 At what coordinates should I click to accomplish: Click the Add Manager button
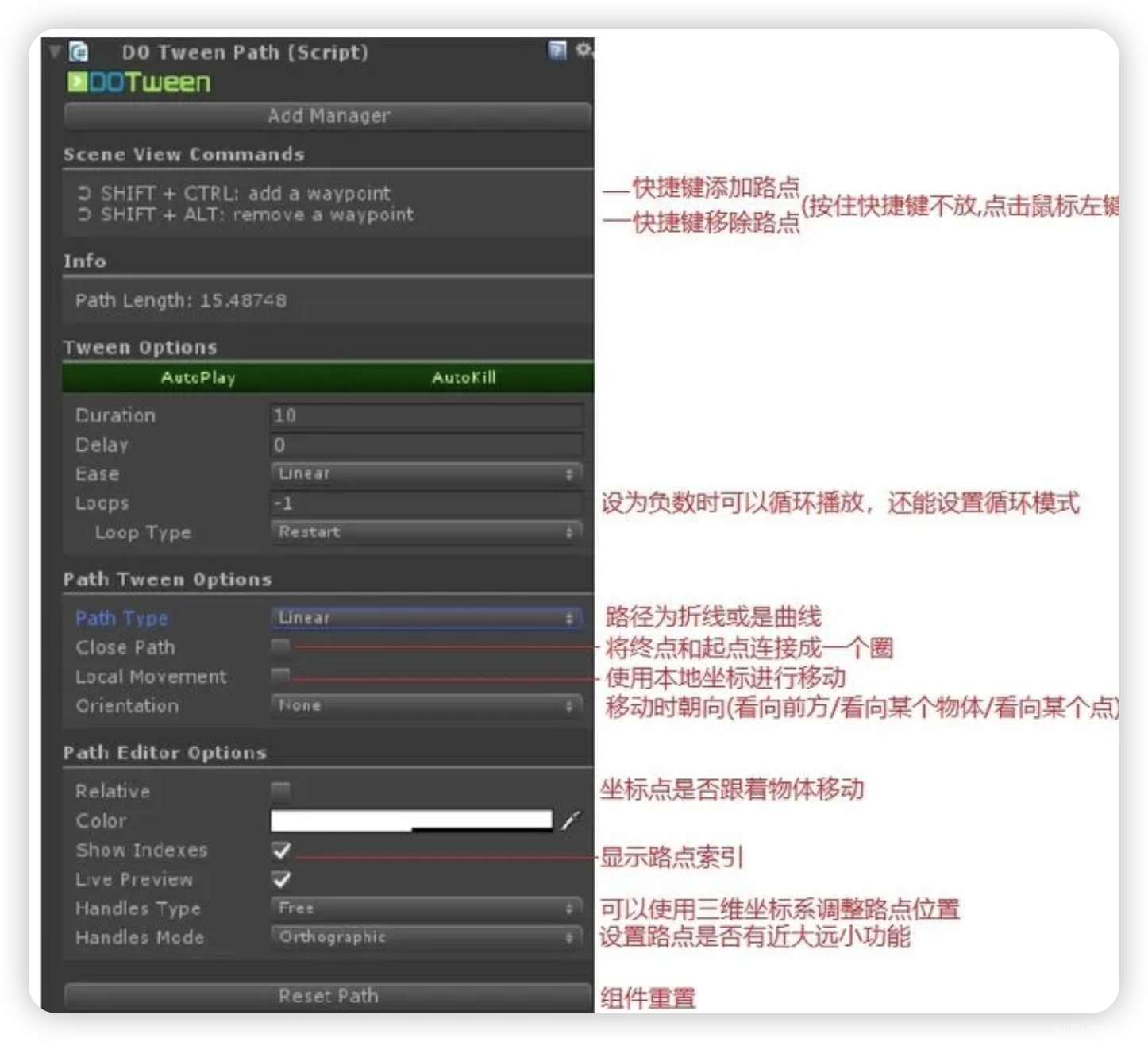pos(328,116)
